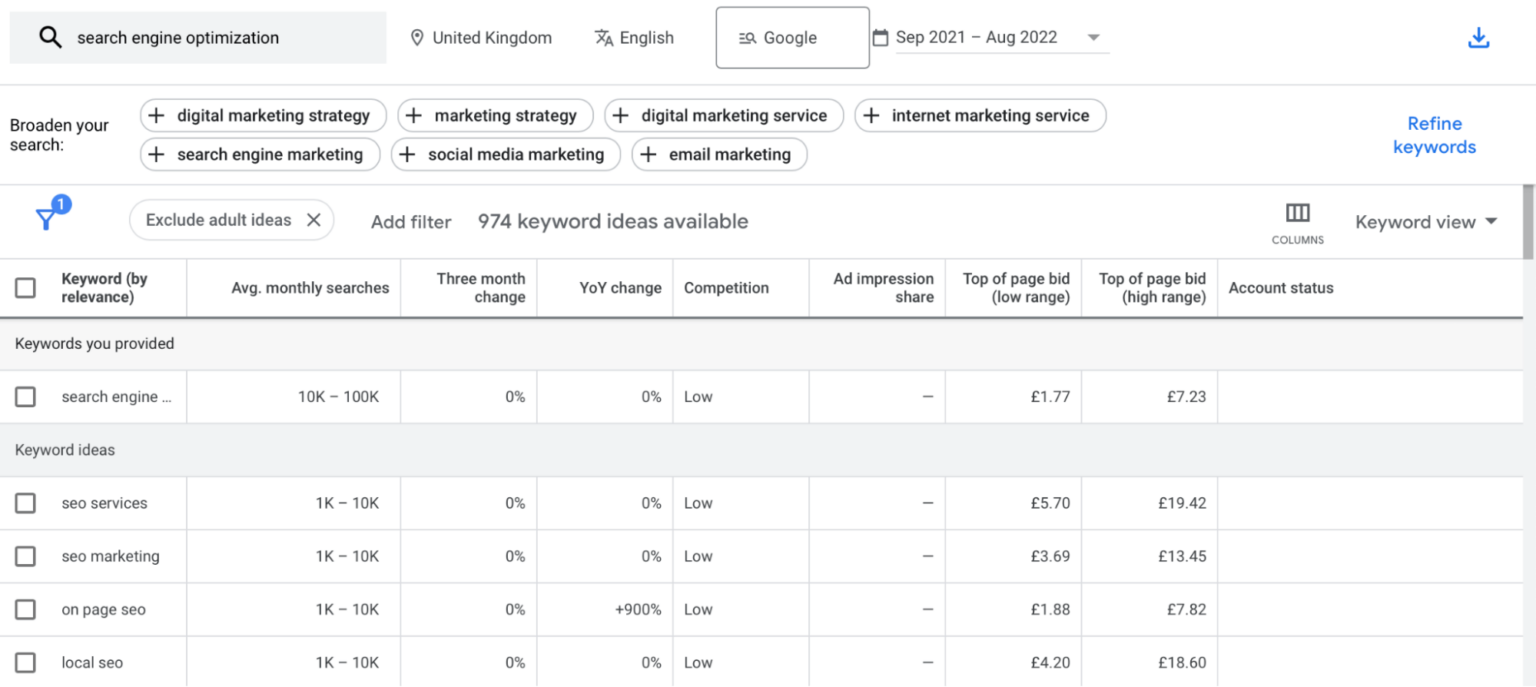
Task: Open the Google search network selector
Action: click(792, 37)
